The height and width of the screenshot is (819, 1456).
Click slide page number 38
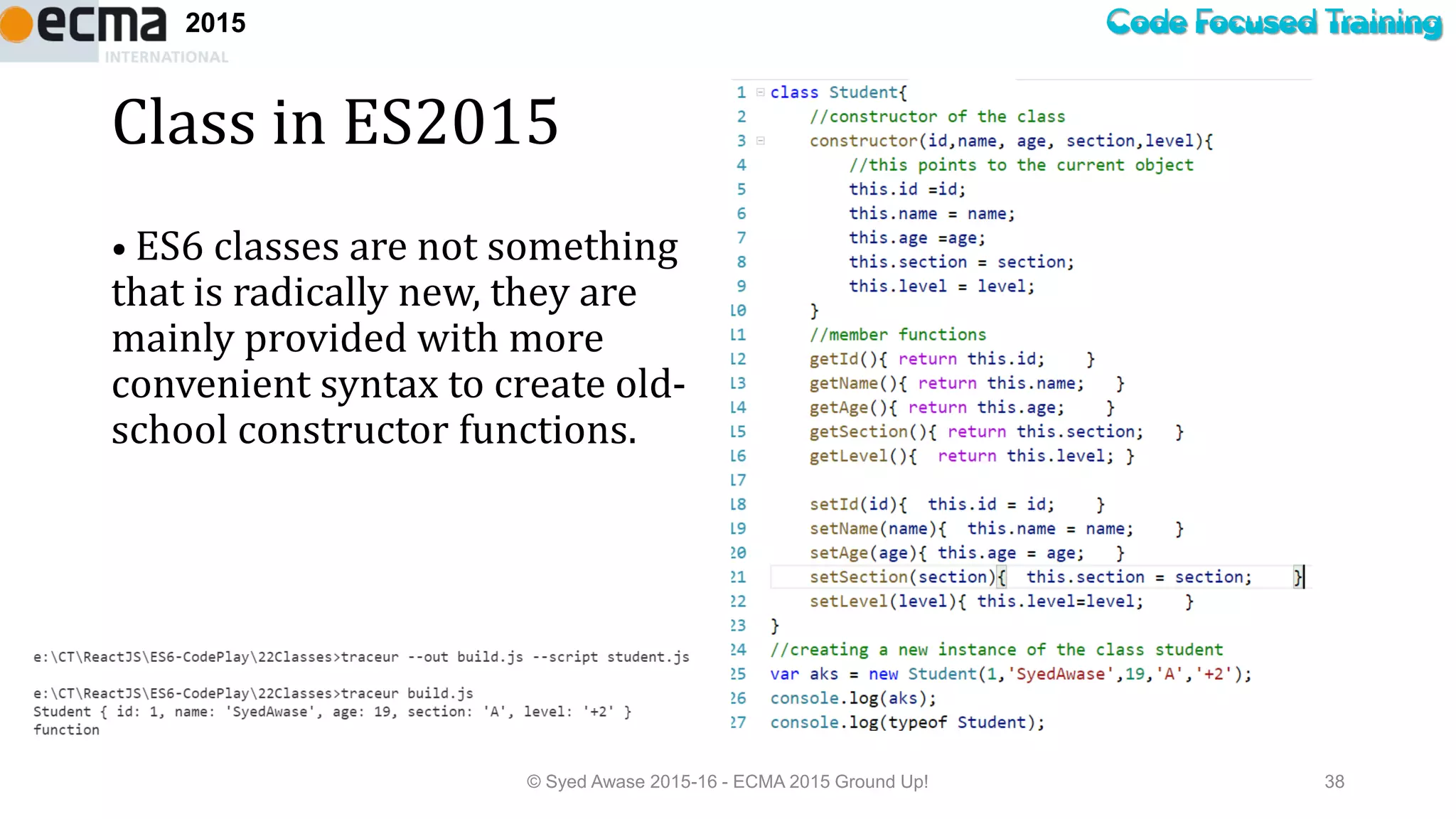point(1334,781)
